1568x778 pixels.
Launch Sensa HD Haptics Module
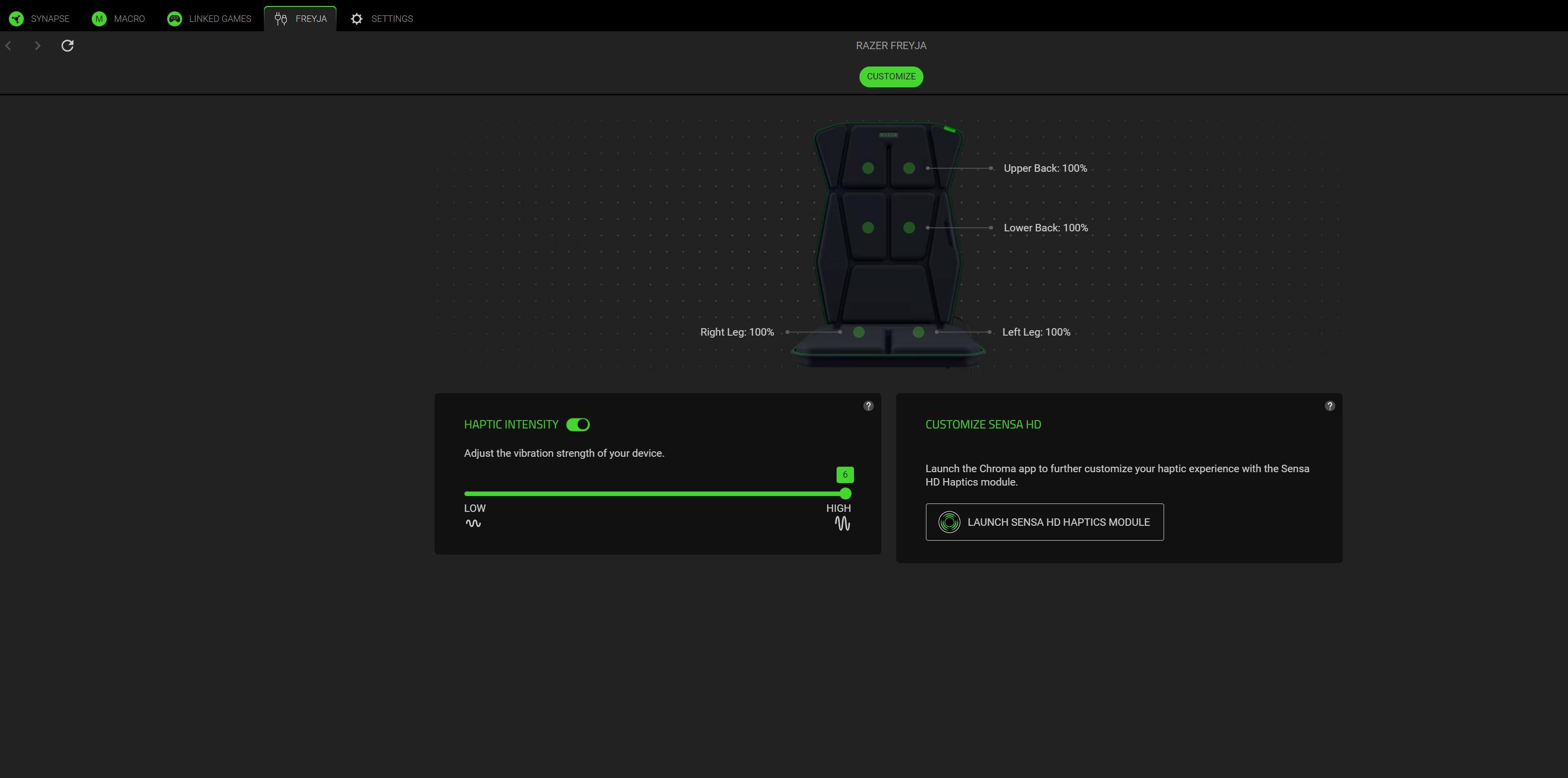point(1045,522)
